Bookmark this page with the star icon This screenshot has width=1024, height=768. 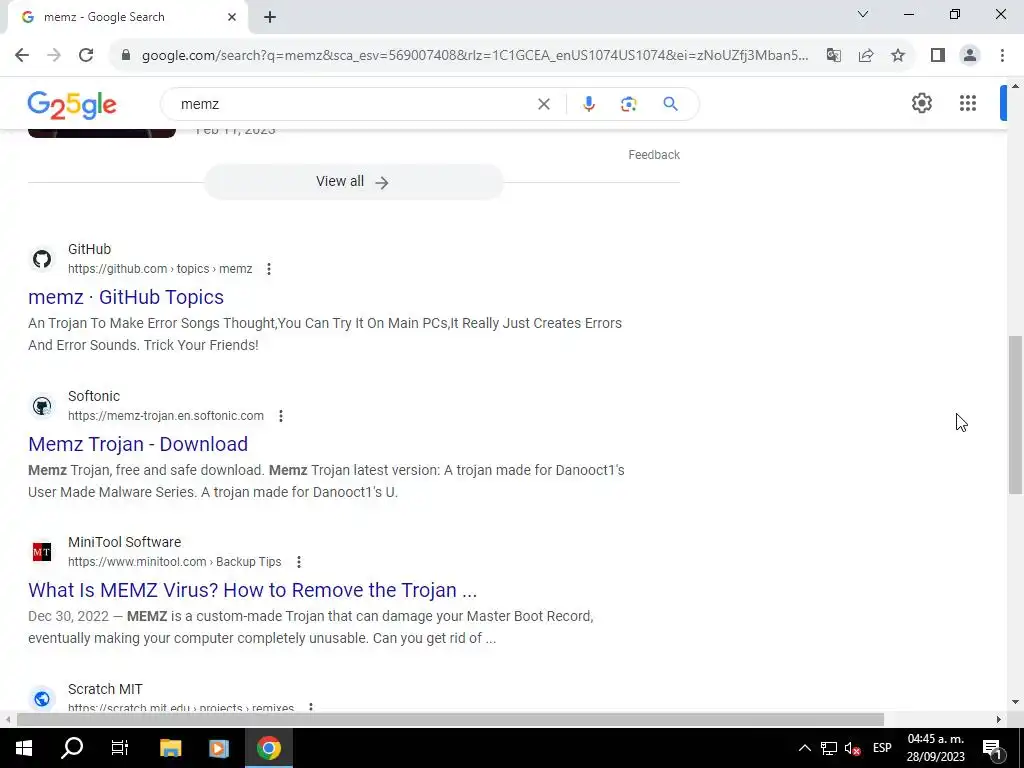(x=898, y=55)
